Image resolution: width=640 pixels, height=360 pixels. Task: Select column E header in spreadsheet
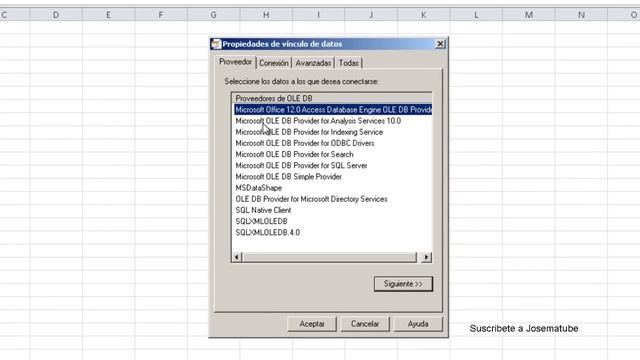point(108,15)
